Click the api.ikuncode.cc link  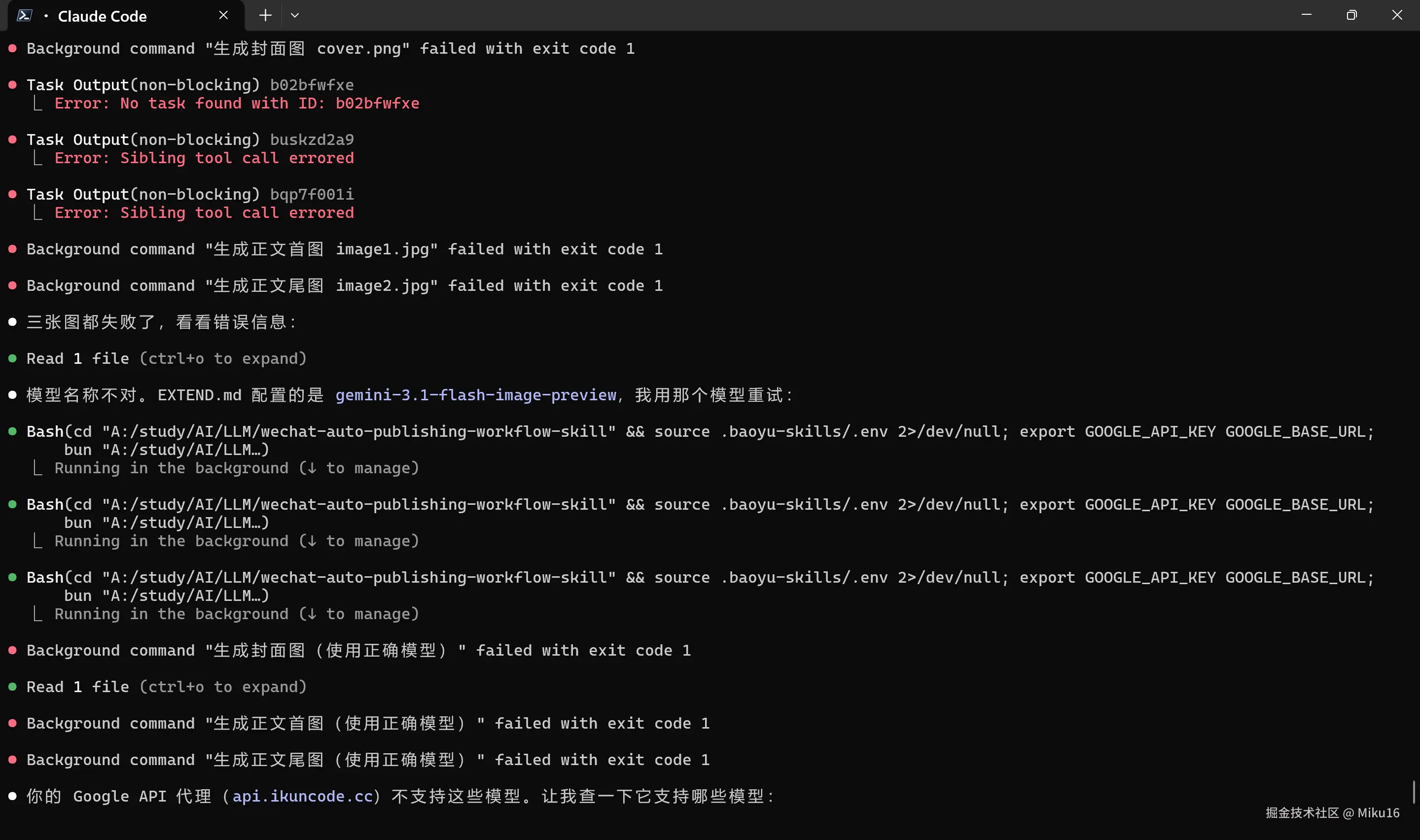[303, 797]
